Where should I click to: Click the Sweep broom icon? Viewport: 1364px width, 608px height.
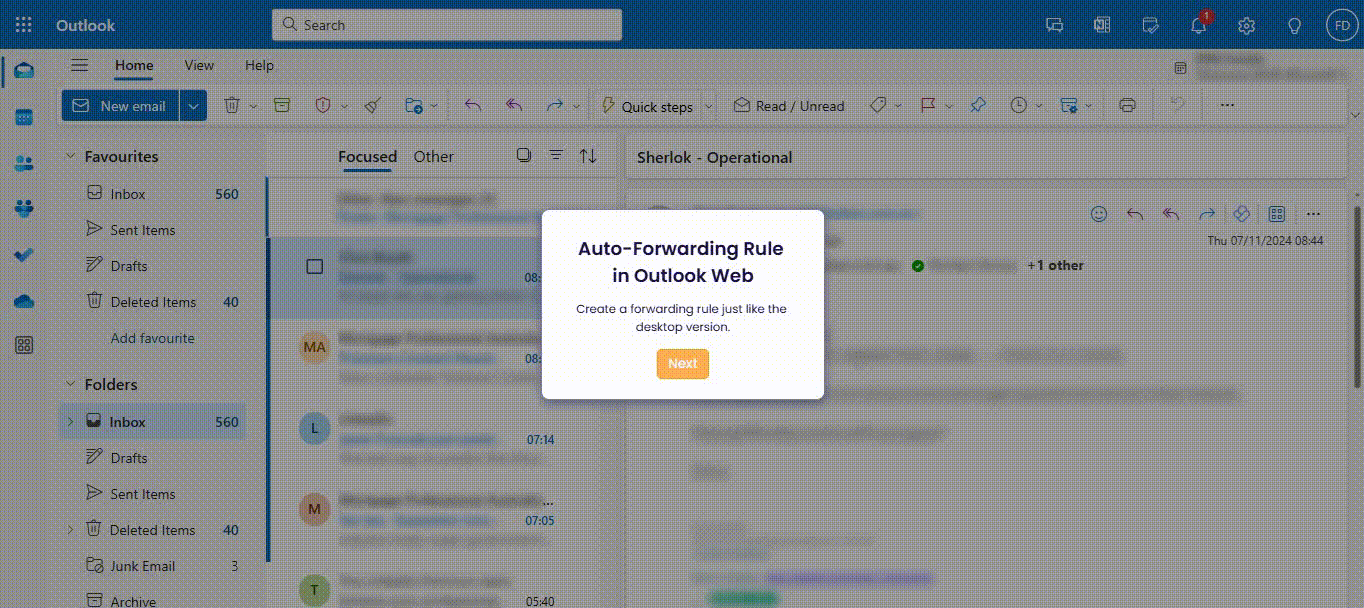[372, 105]
